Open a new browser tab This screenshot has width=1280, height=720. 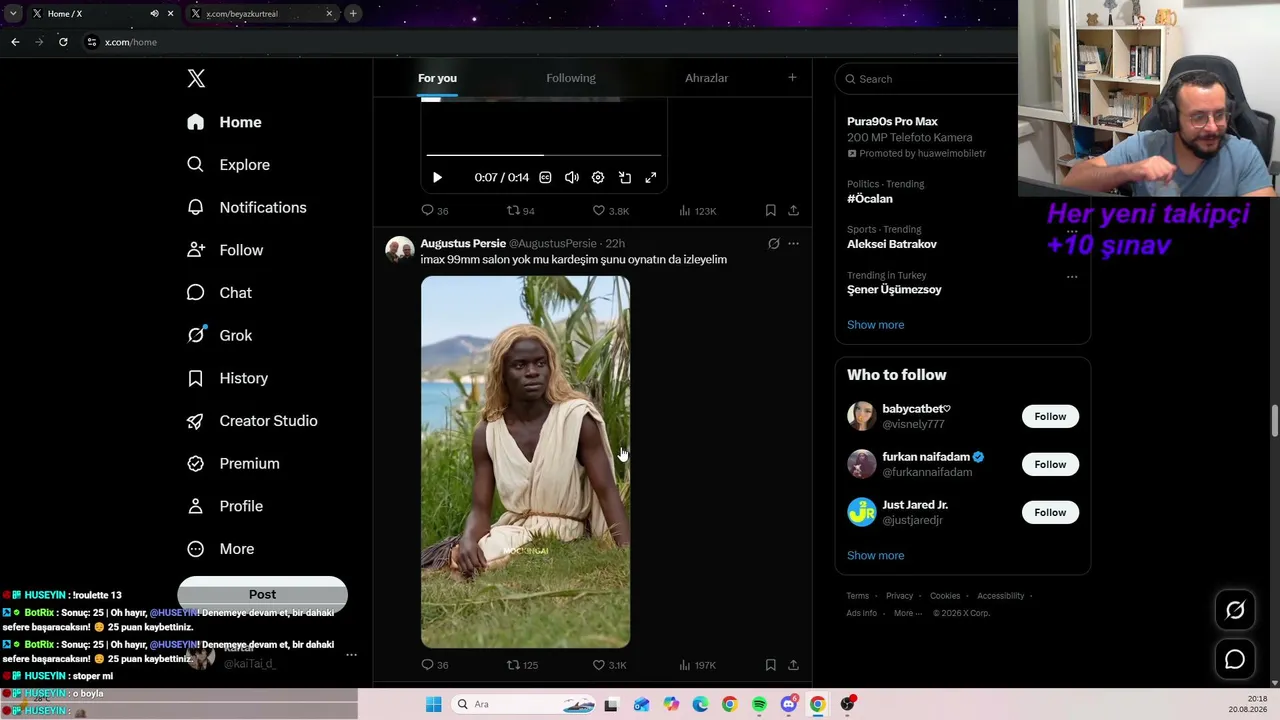353,14
